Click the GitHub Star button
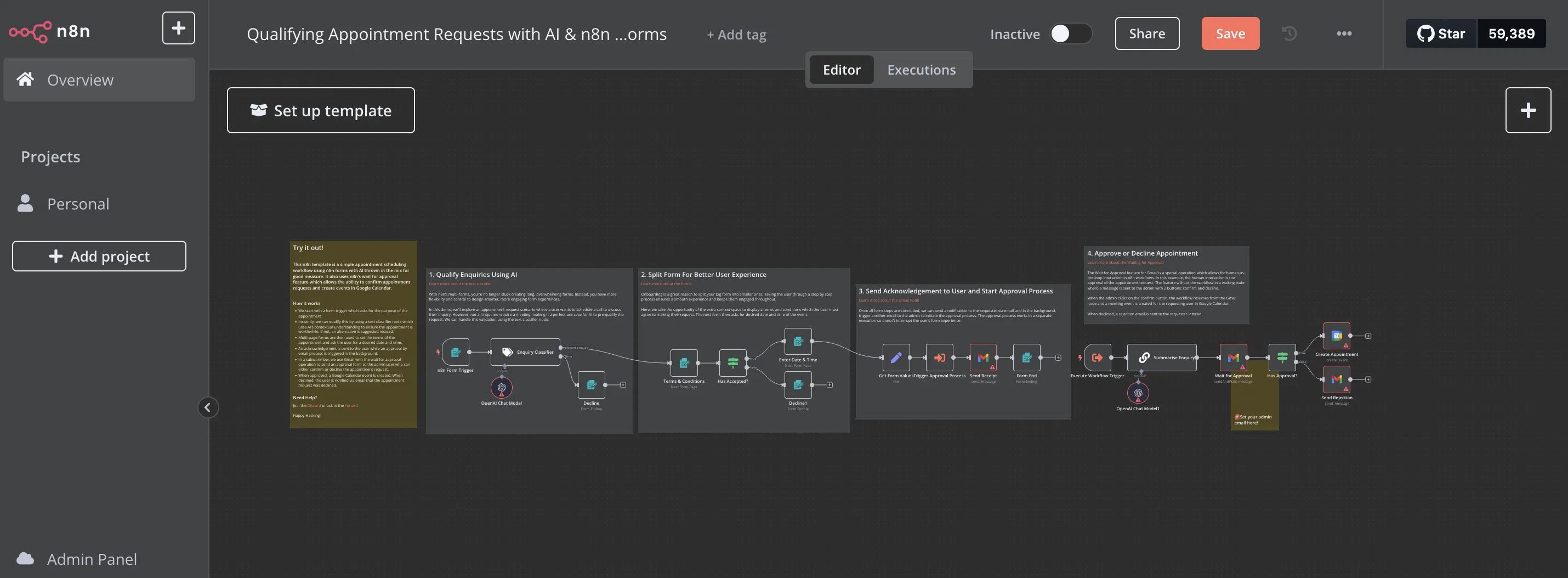This screenshot has height=578, width=1568. (1441, 33)
